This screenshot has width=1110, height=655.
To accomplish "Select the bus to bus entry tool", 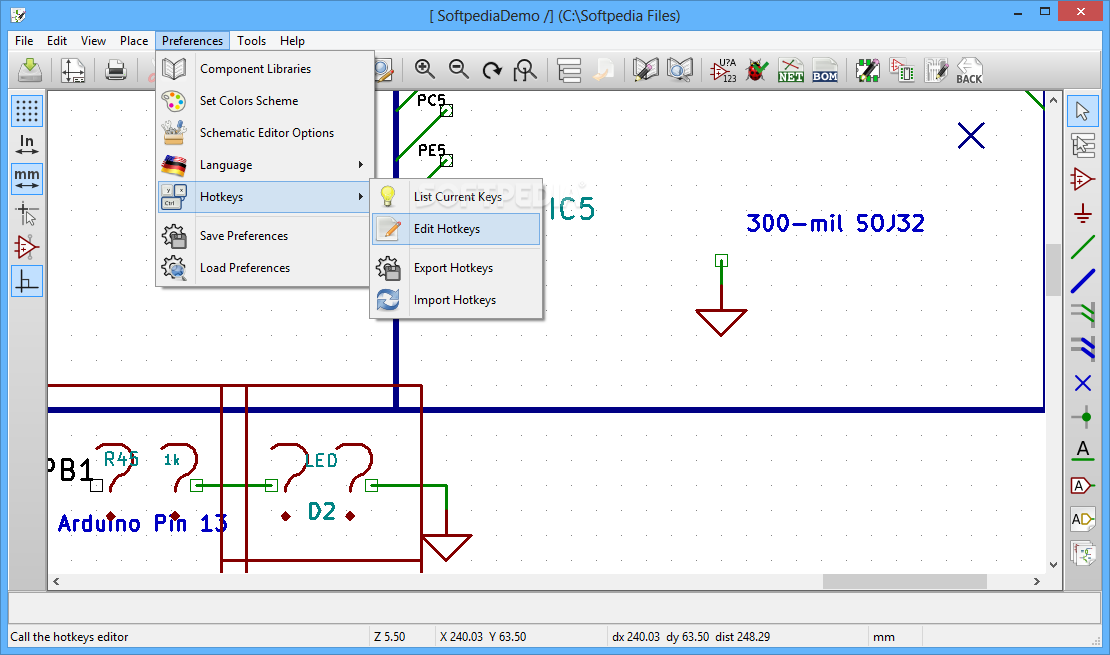I will pos(1082,348).
